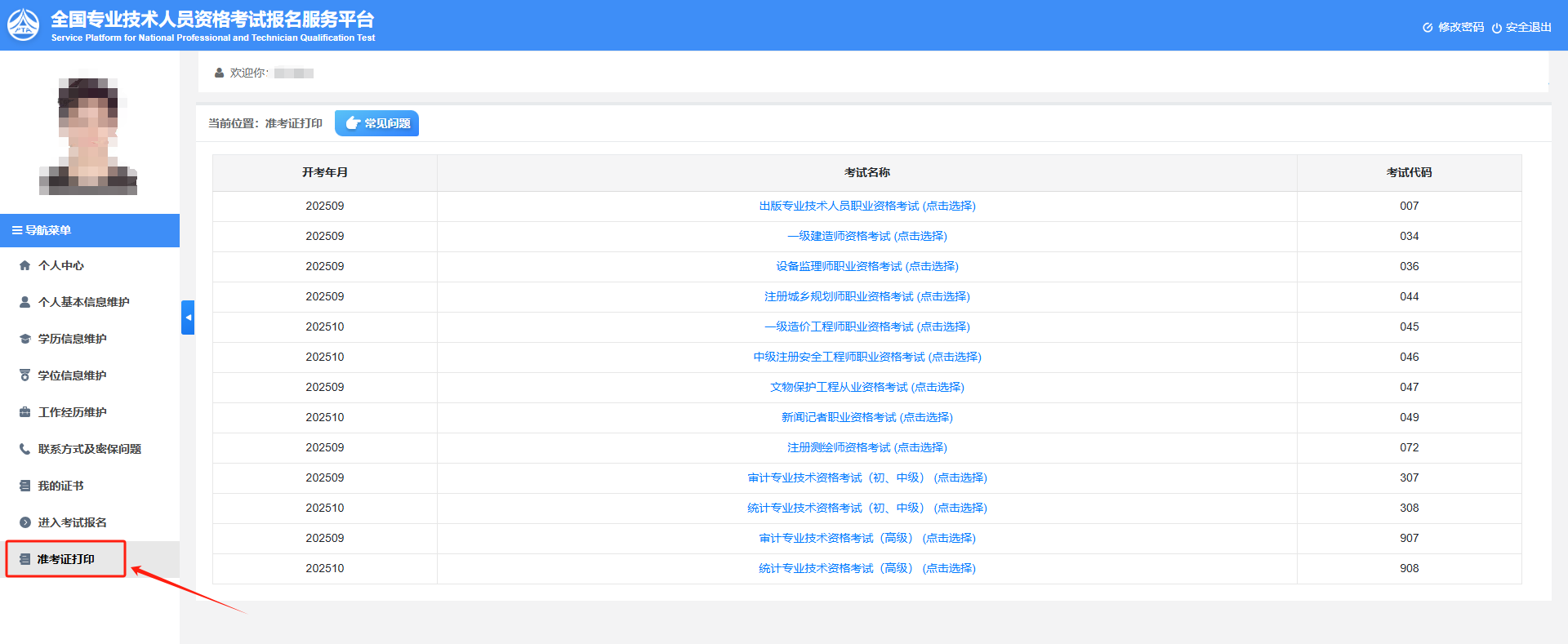Click 安全退出 to log out
1568x644 pixels.
(x=1521, y=27)
